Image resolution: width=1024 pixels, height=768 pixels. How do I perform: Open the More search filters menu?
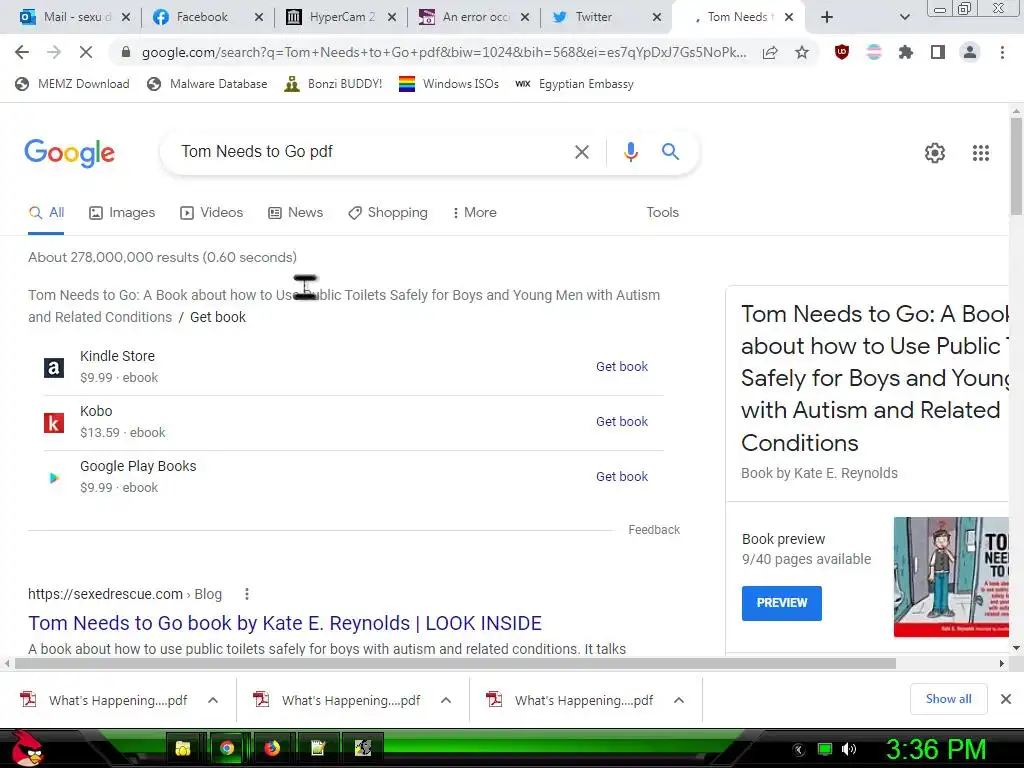point(474,213)
